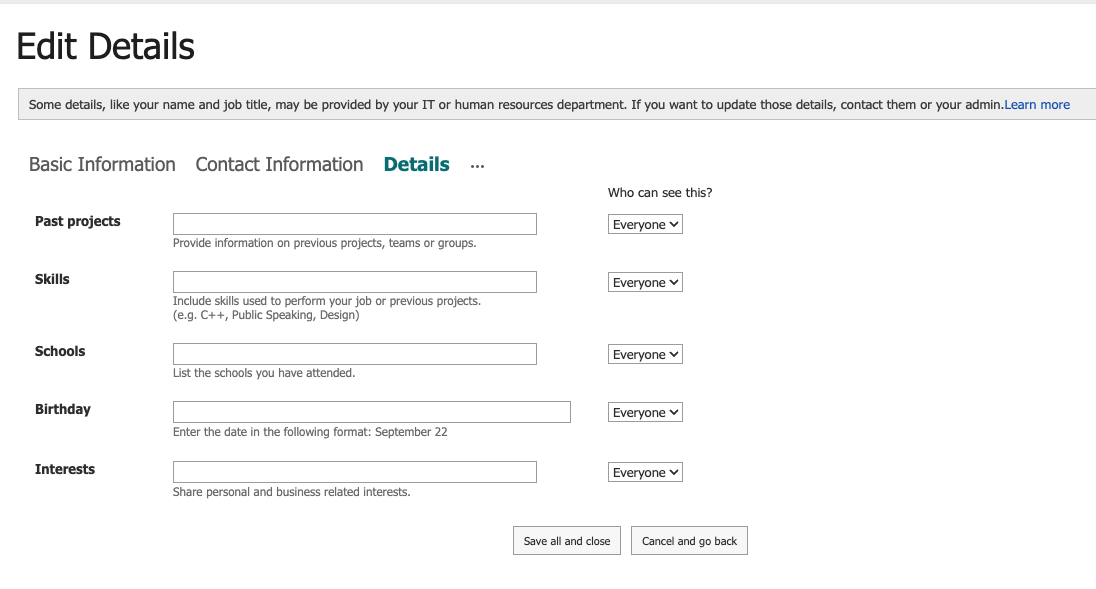Open the Past projects visibility dropdown
Image resolution: width=1096 pixels, height=589 pixels.
645,224
